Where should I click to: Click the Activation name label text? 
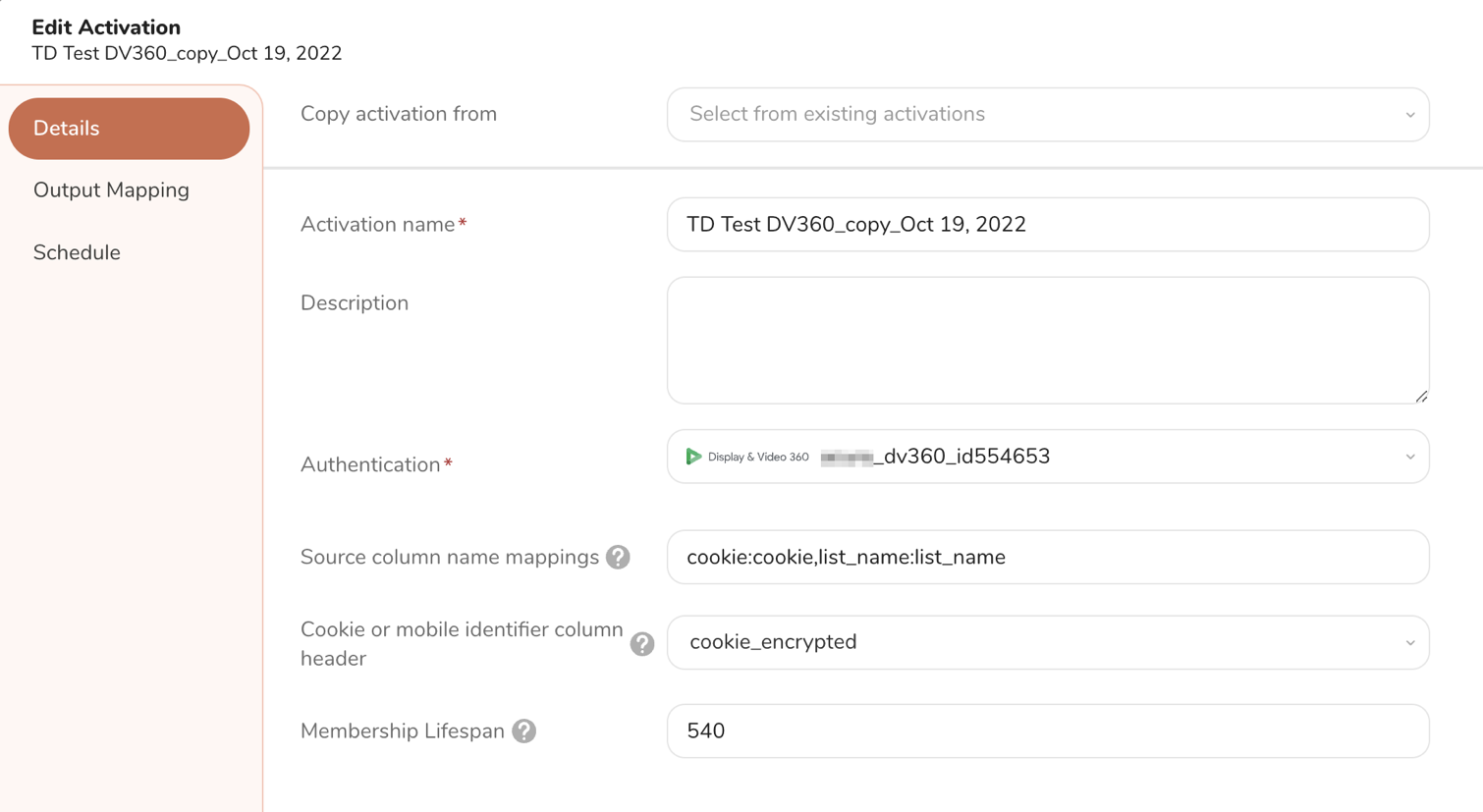click(377, 225)
